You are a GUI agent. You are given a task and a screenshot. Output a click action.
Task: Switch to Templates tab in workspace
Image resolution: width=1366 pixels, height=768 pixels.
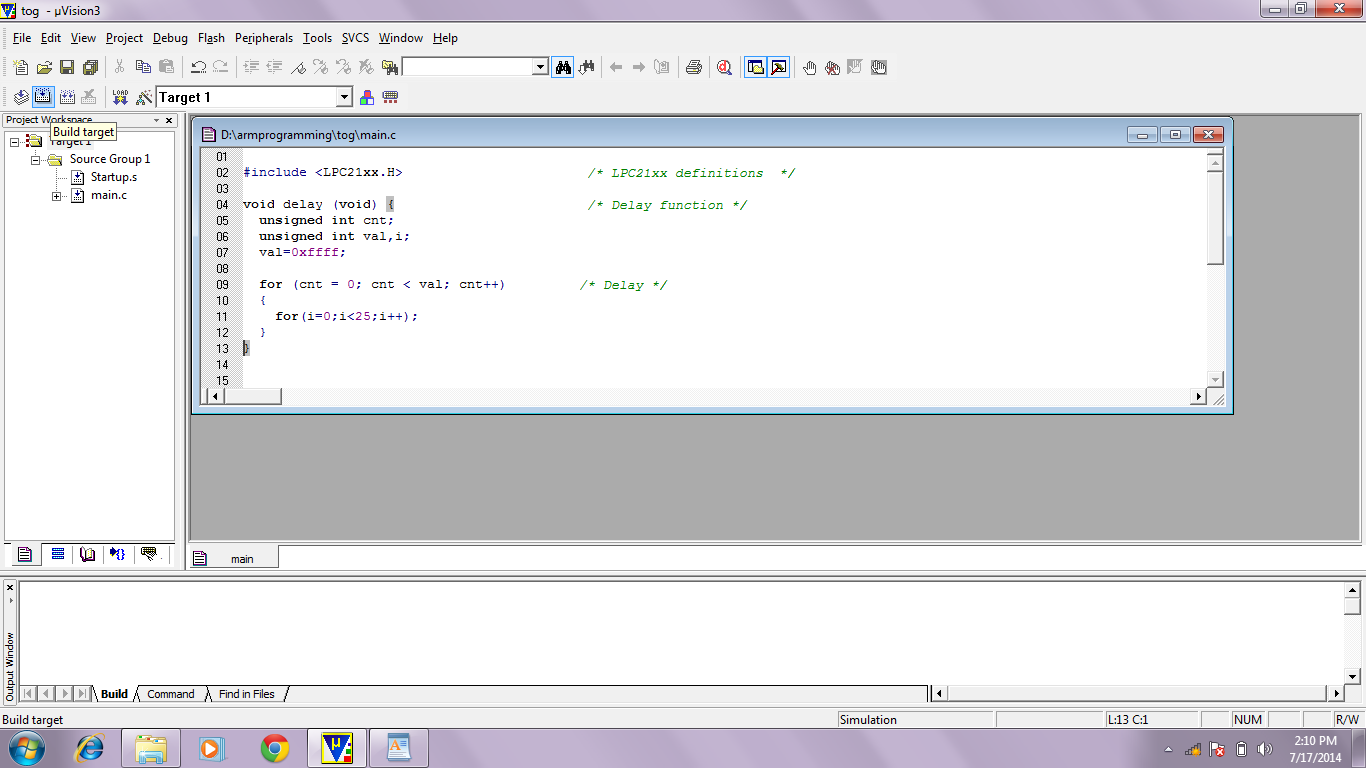coord(150,554)
